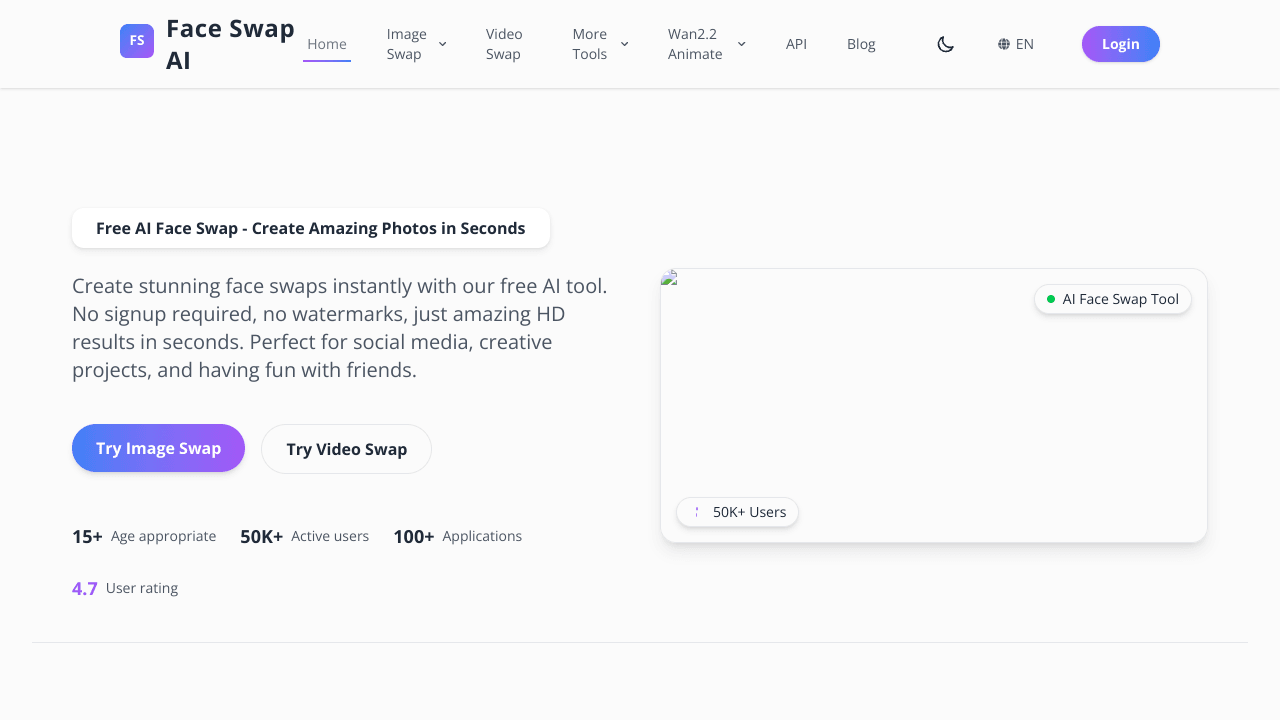Expand the Wan2.2 Animate dropdown chevron

click(x=741, y=44)
